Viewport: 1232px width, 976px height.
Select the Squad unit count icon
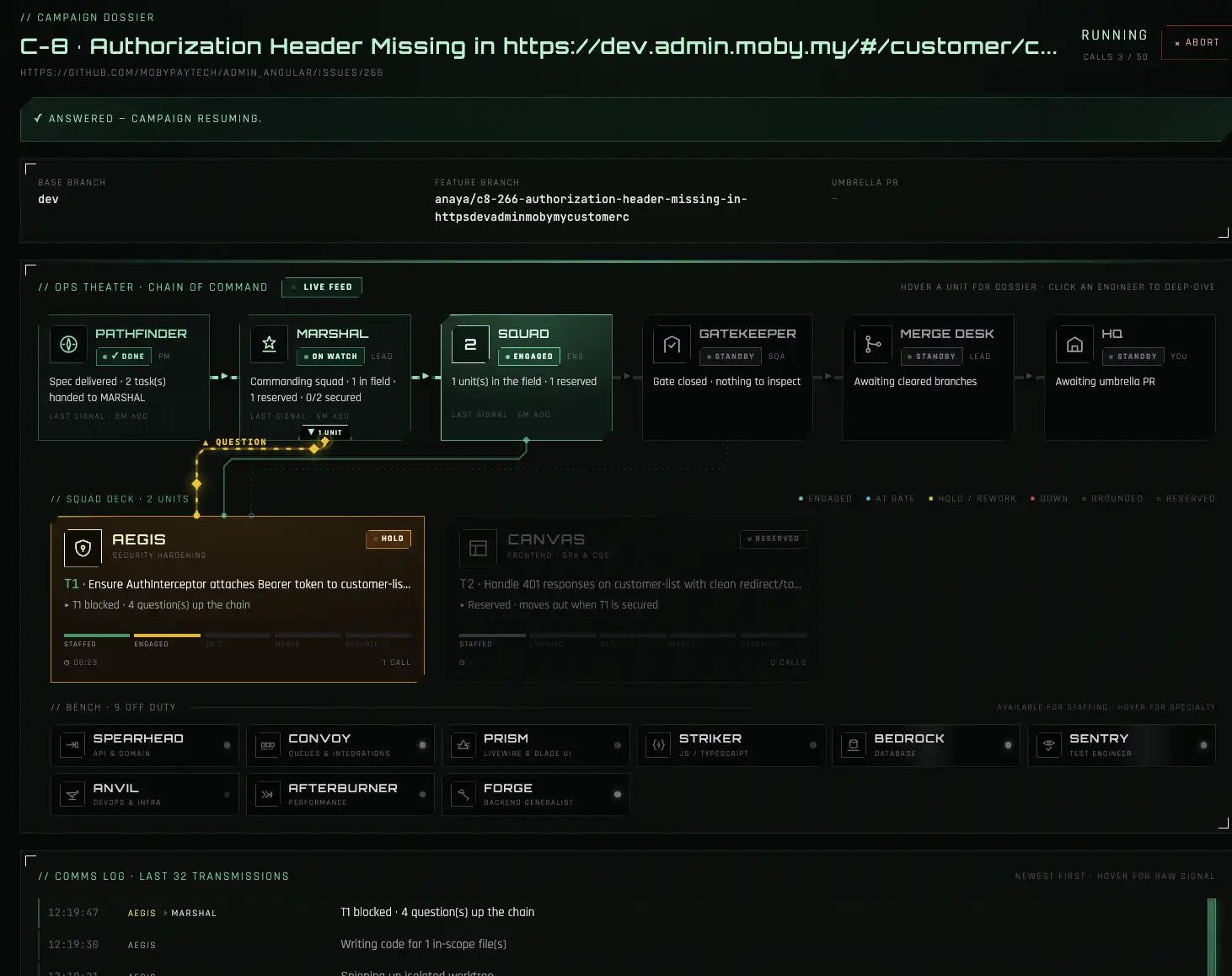tap(471, 344)
